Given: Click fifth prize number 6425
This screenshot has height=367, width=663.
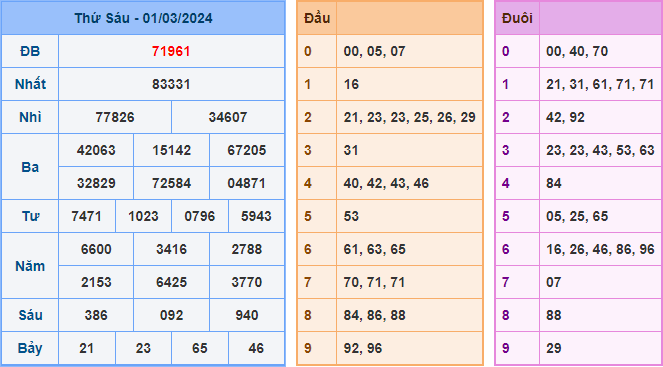Looking at the screenshot, I should 171,282.
